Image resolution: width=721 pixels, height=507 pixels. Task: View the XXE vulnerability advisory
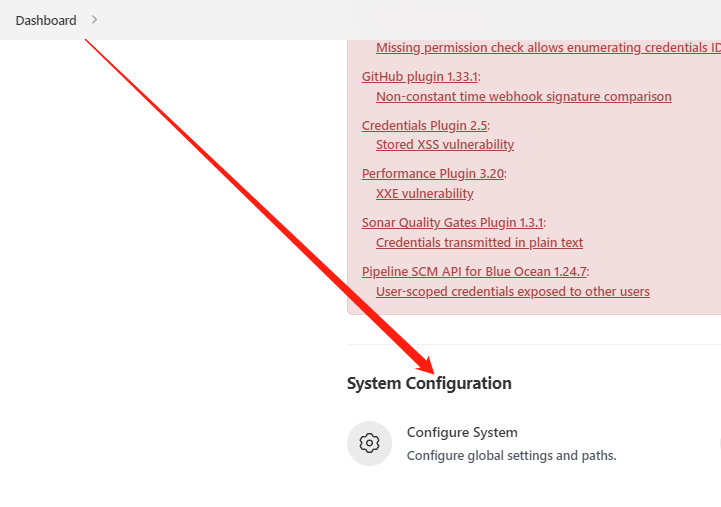click(424, 194)
